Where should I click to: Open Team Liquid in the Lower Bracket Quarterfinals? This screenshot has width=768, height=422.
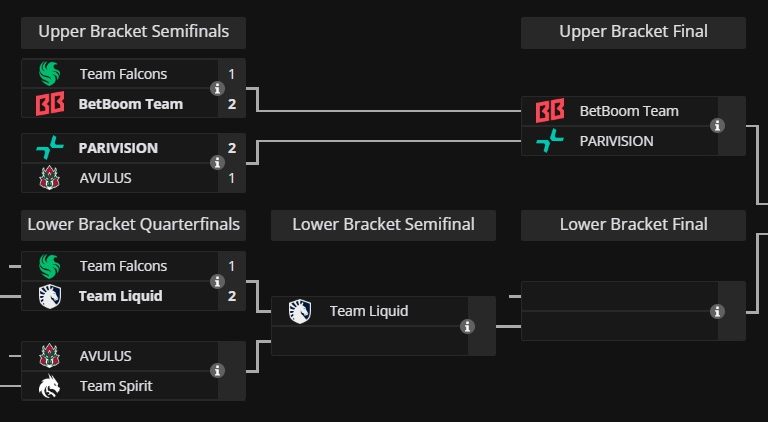tap(120, 296)
